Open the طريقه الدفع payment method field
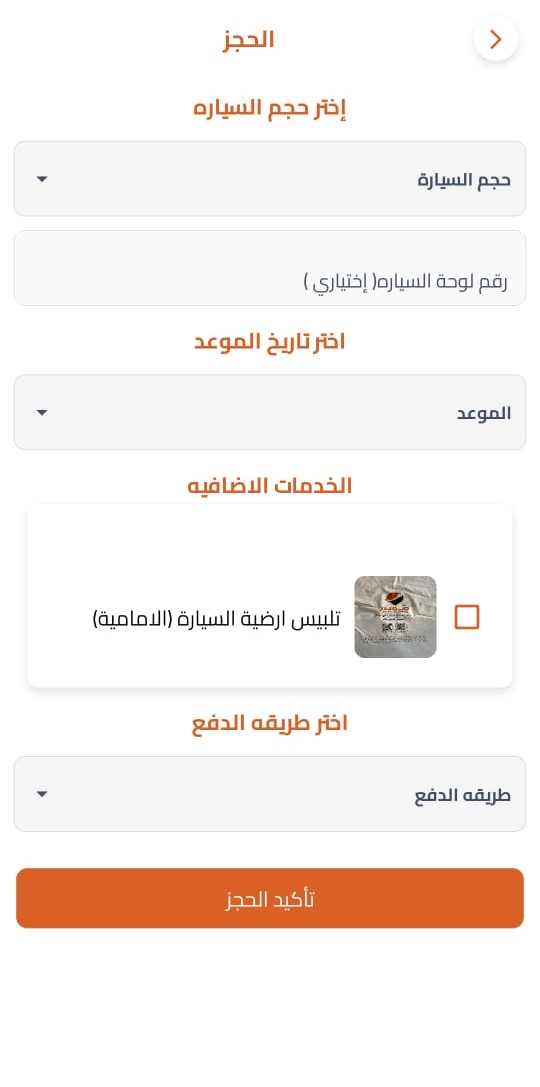Viewport: 540px width, 1087px height. coord(270,794)
